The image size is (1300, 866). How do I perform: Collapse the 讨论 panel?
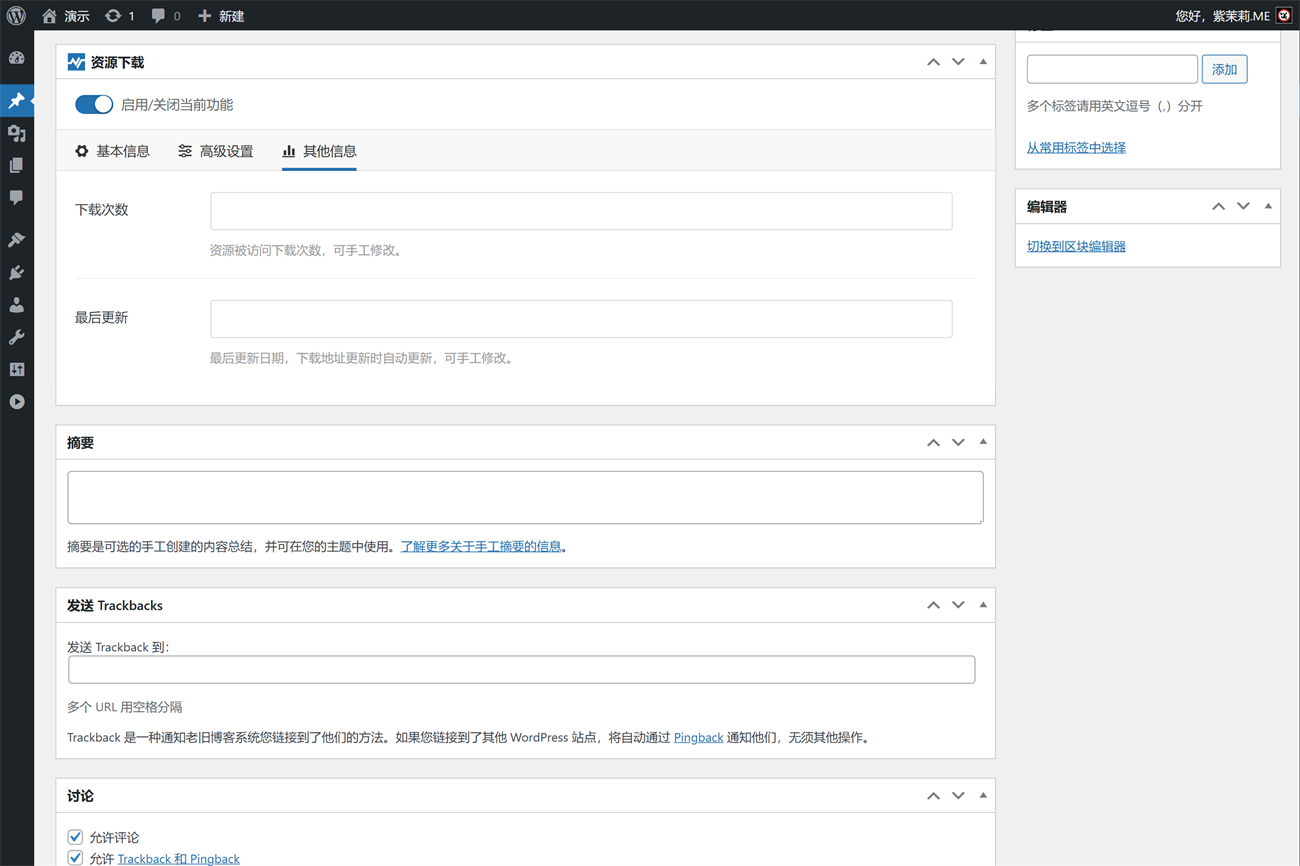point(983,796)
